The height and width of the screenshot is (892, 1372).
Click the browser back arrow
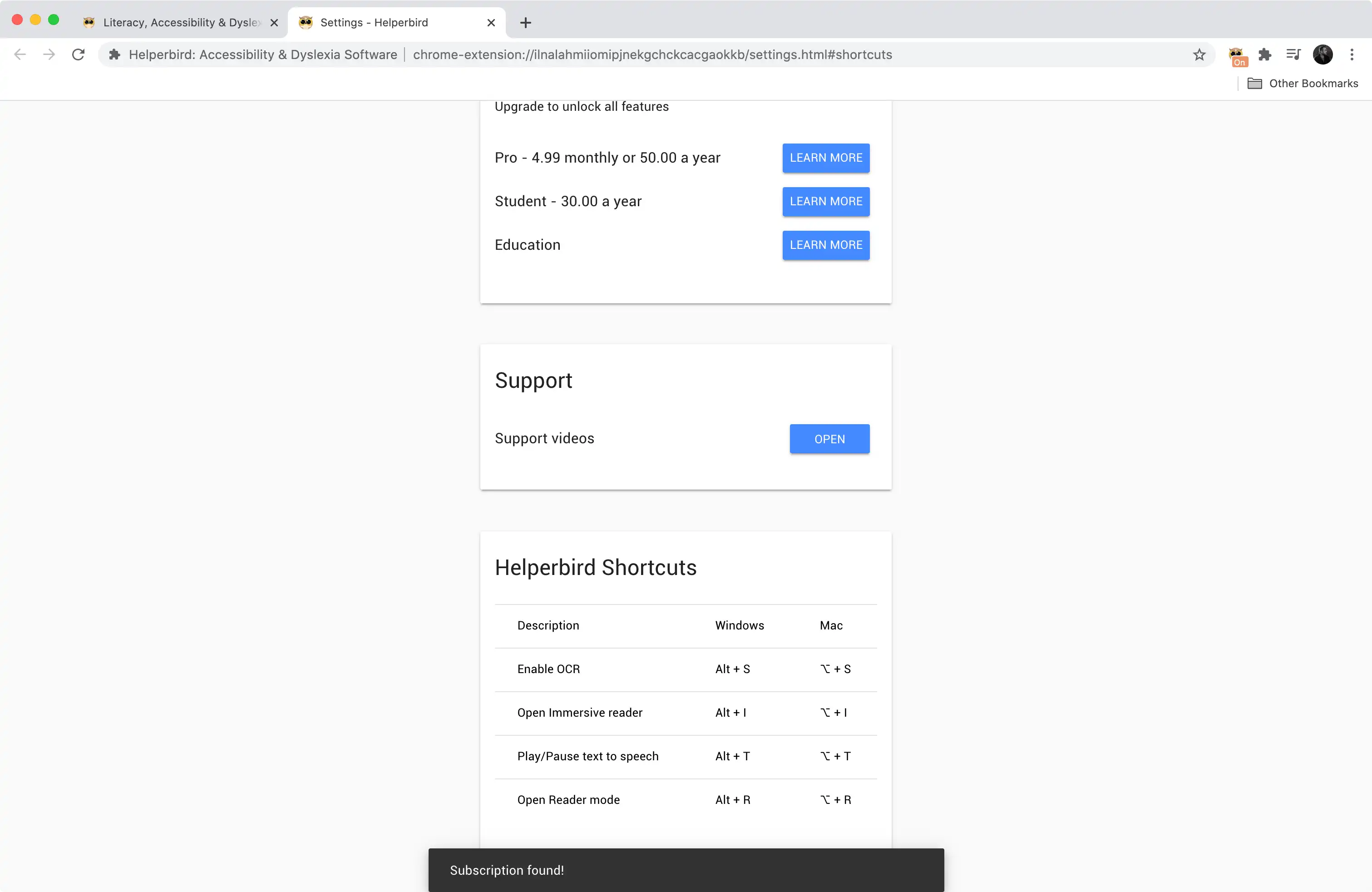(20, 54)
